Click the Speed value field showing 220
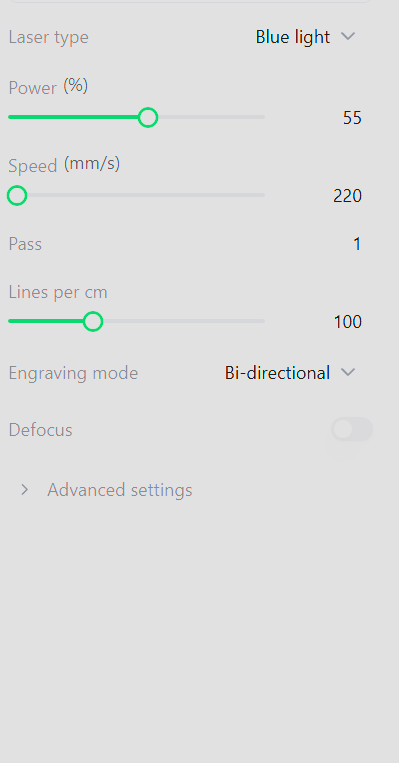The width and height of the screenshot is (399, 763). coord(347,196)
